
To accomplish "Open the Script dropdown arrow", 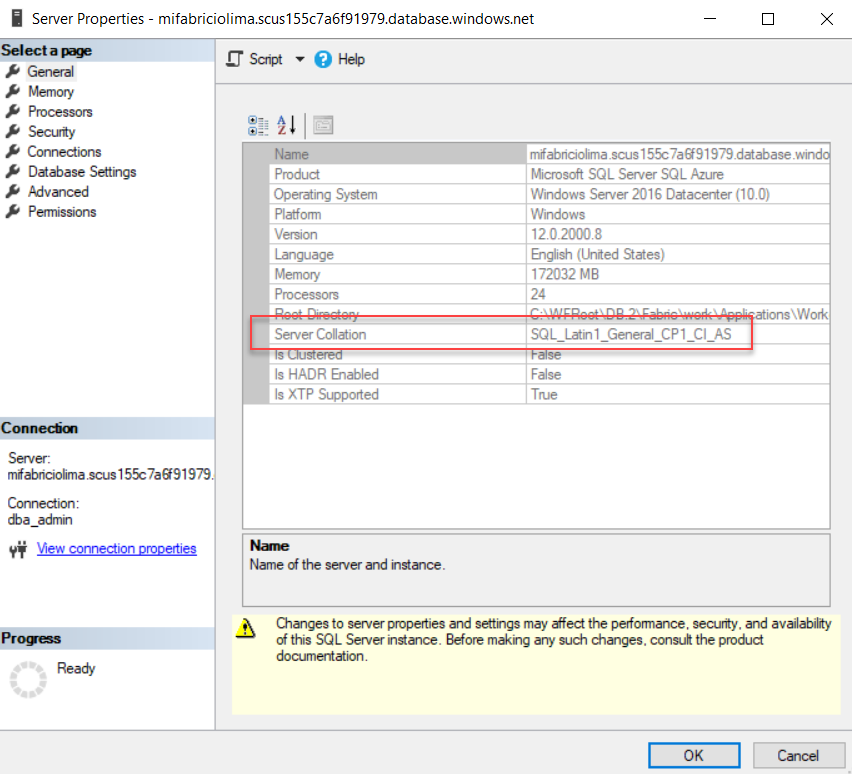I will 299,59.
